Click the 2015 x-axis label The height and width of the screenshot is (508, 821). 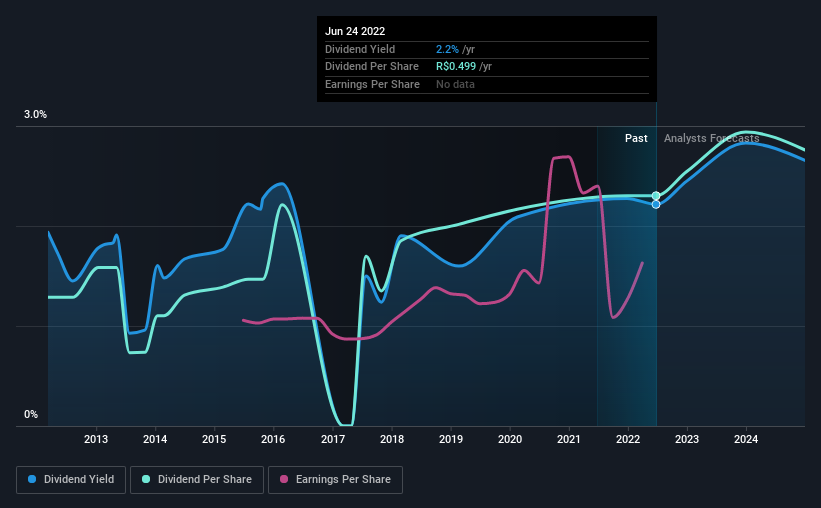pyautogui.click(x=214, y=439)
